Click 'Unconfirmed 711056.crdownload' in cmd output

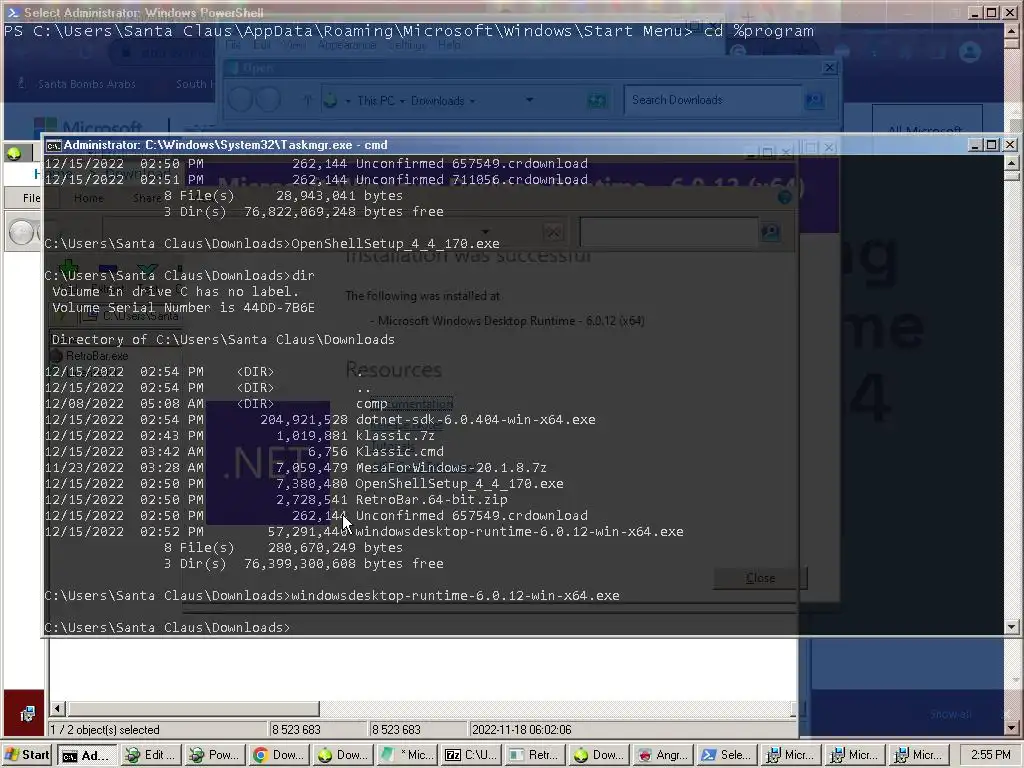pyautogui.click(x=472, y=180)
